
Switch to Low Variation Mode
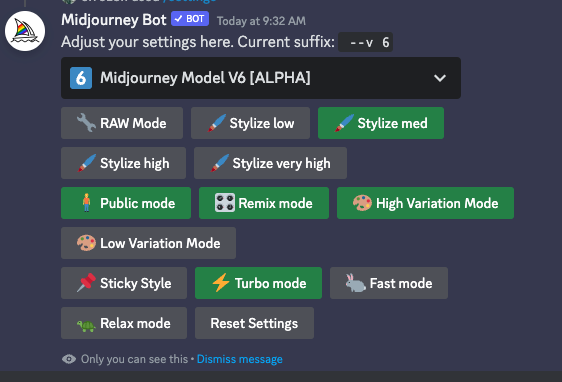tap(148, 243)
